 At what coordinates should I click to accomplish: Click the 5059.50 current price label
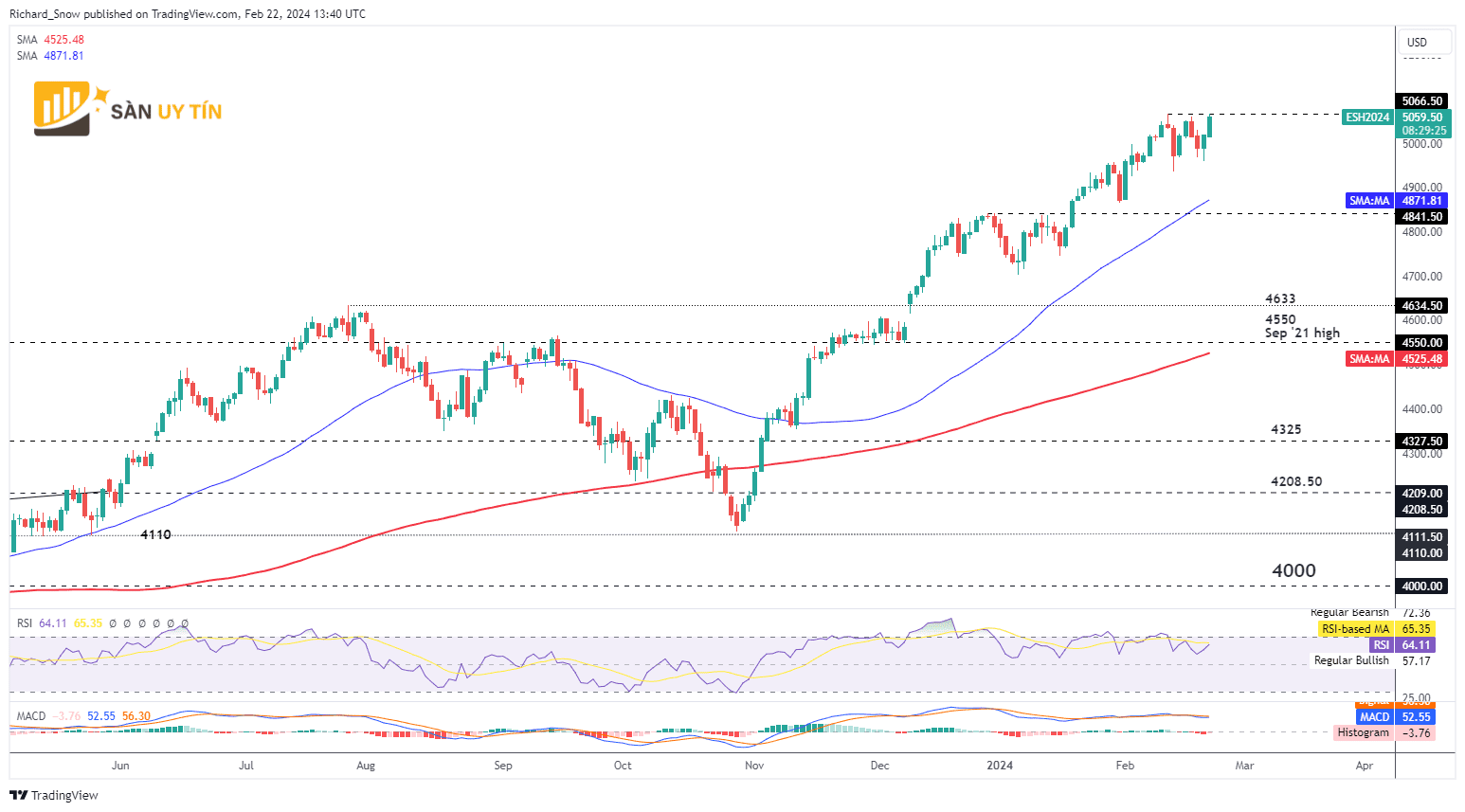[1422, 117]
